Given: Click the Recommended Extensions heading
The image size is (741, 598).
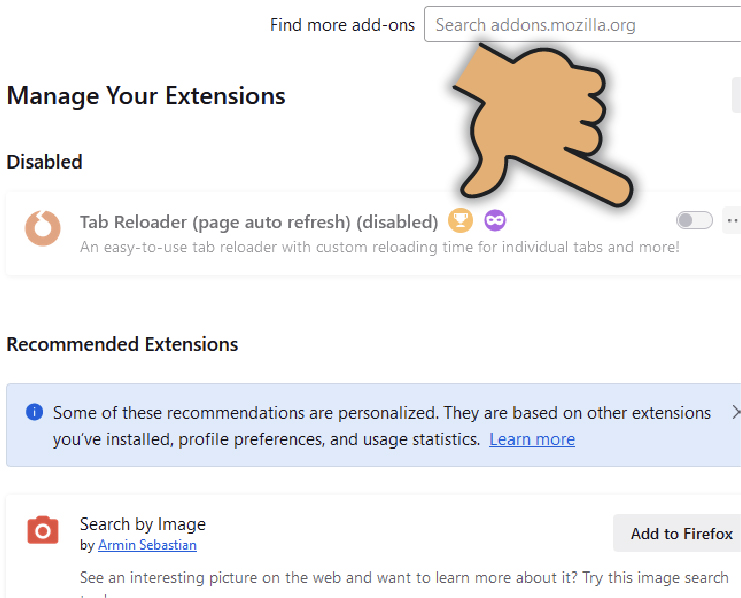Looking at the screenshot, I should (x=122, y=344).
